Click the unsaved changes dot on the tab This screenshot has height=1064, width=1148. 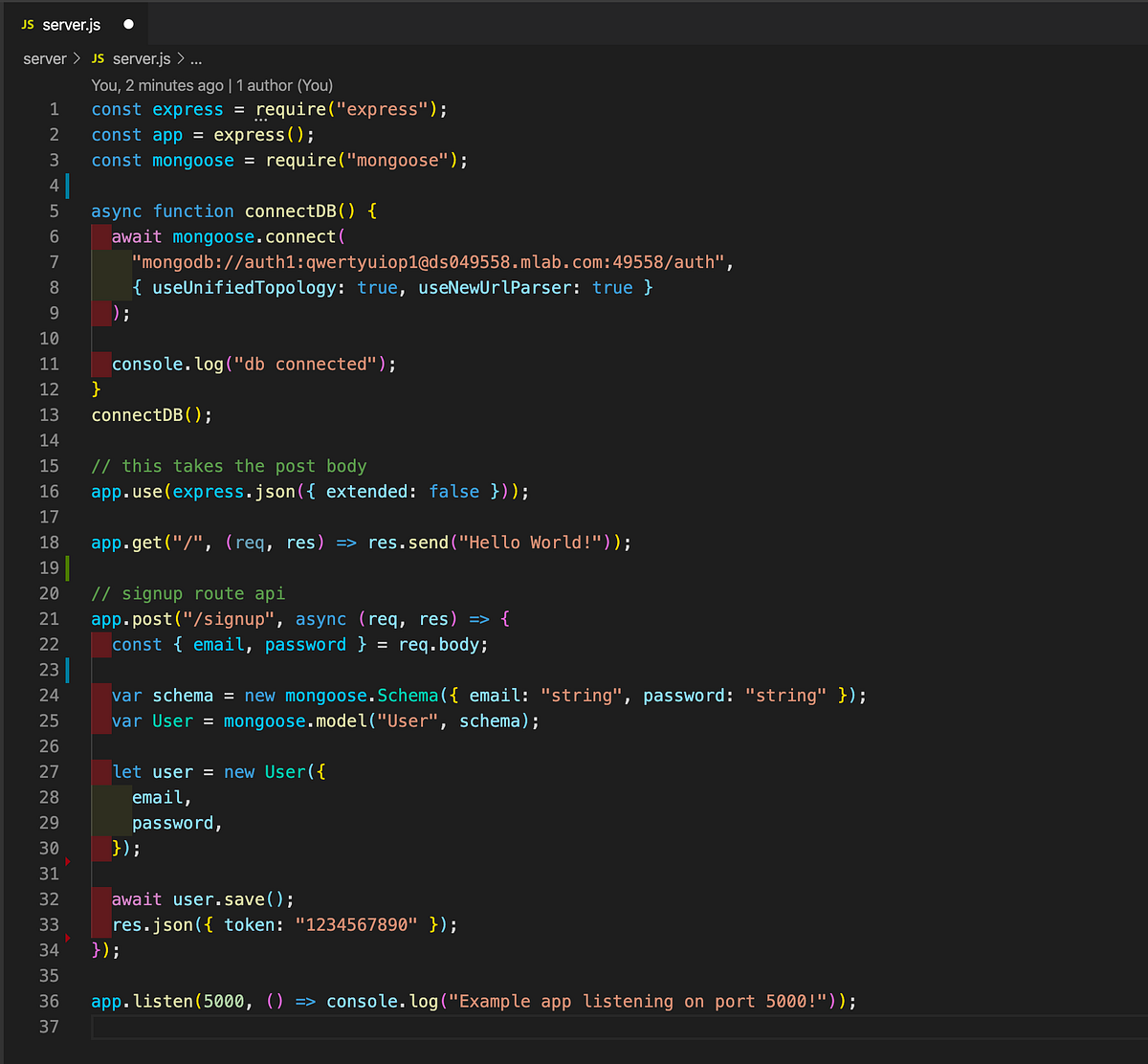click(x=128, y=26)
